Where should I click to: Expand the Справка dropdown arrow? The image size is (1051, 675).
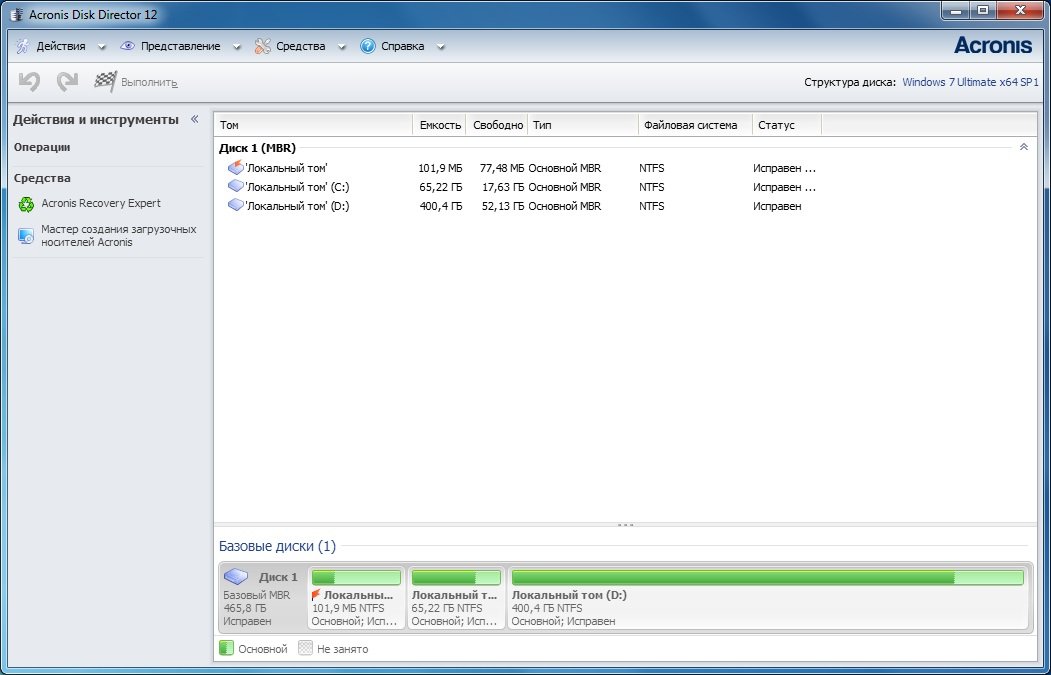(x=441, y=47)
